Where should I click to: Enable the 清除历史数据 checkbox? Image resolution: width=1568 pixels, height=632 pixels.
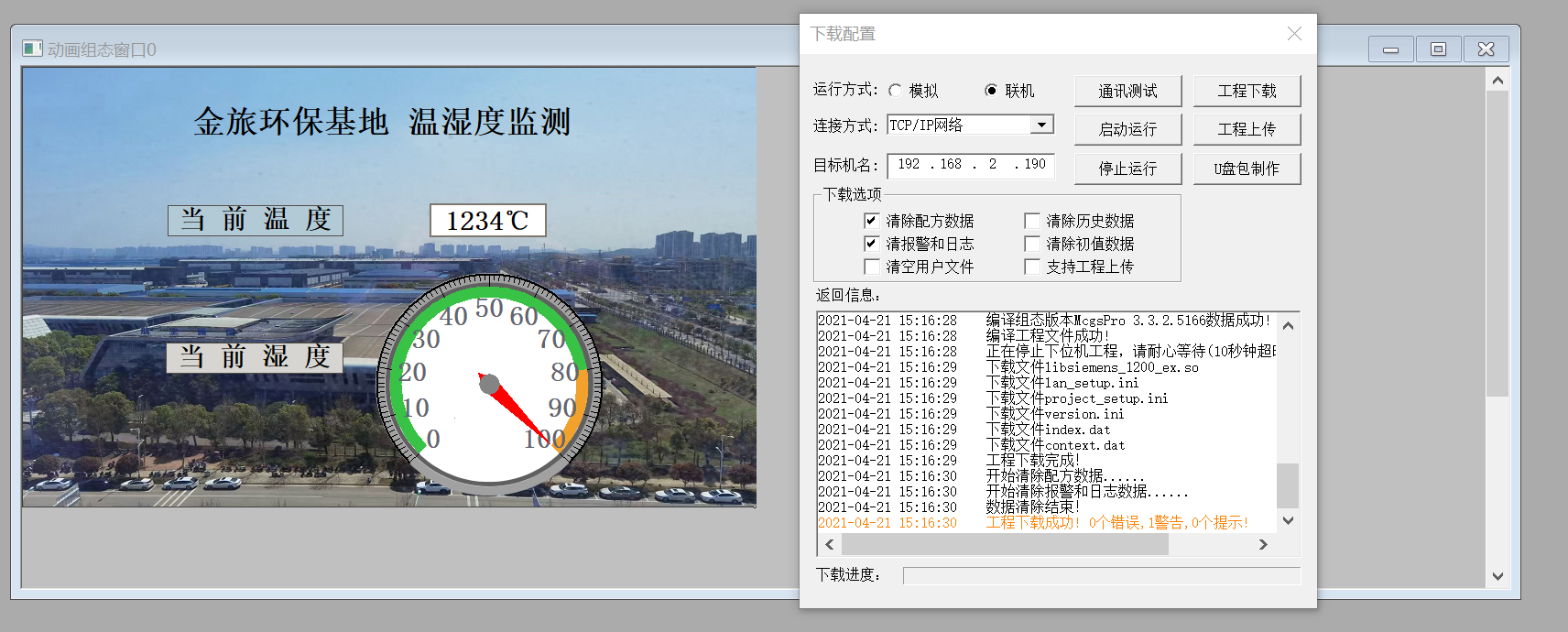[1032, 221]
